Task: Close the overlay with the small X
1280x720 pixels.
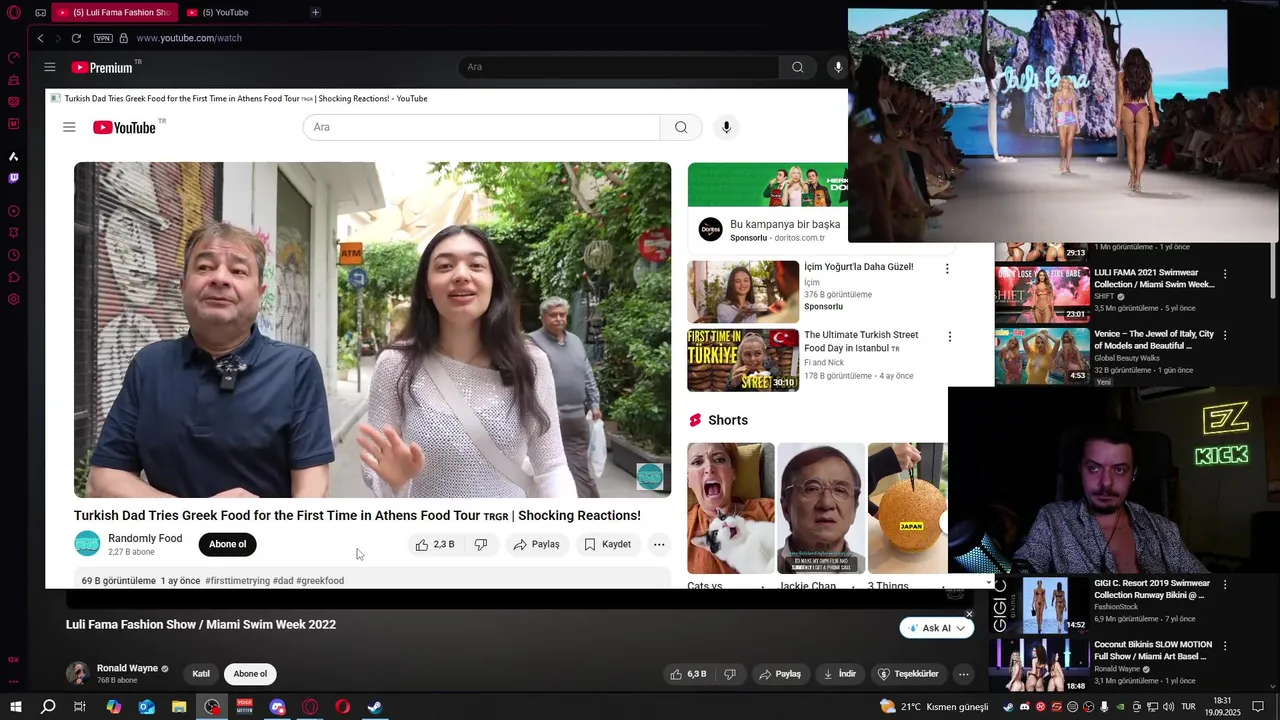Action: coord(969,614)
